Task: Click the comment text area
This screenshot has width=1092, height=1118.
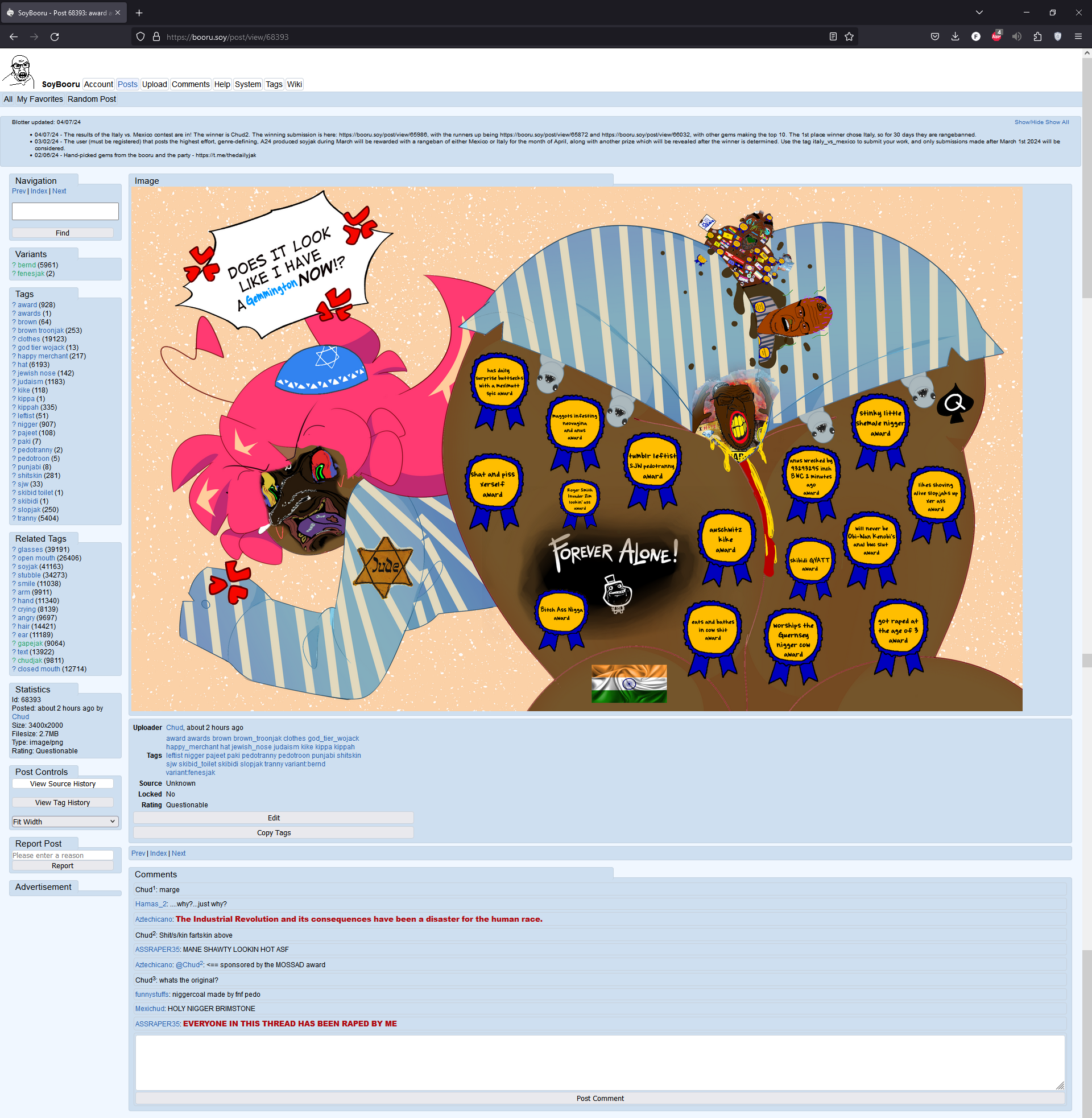Action: pos(599,1062)
